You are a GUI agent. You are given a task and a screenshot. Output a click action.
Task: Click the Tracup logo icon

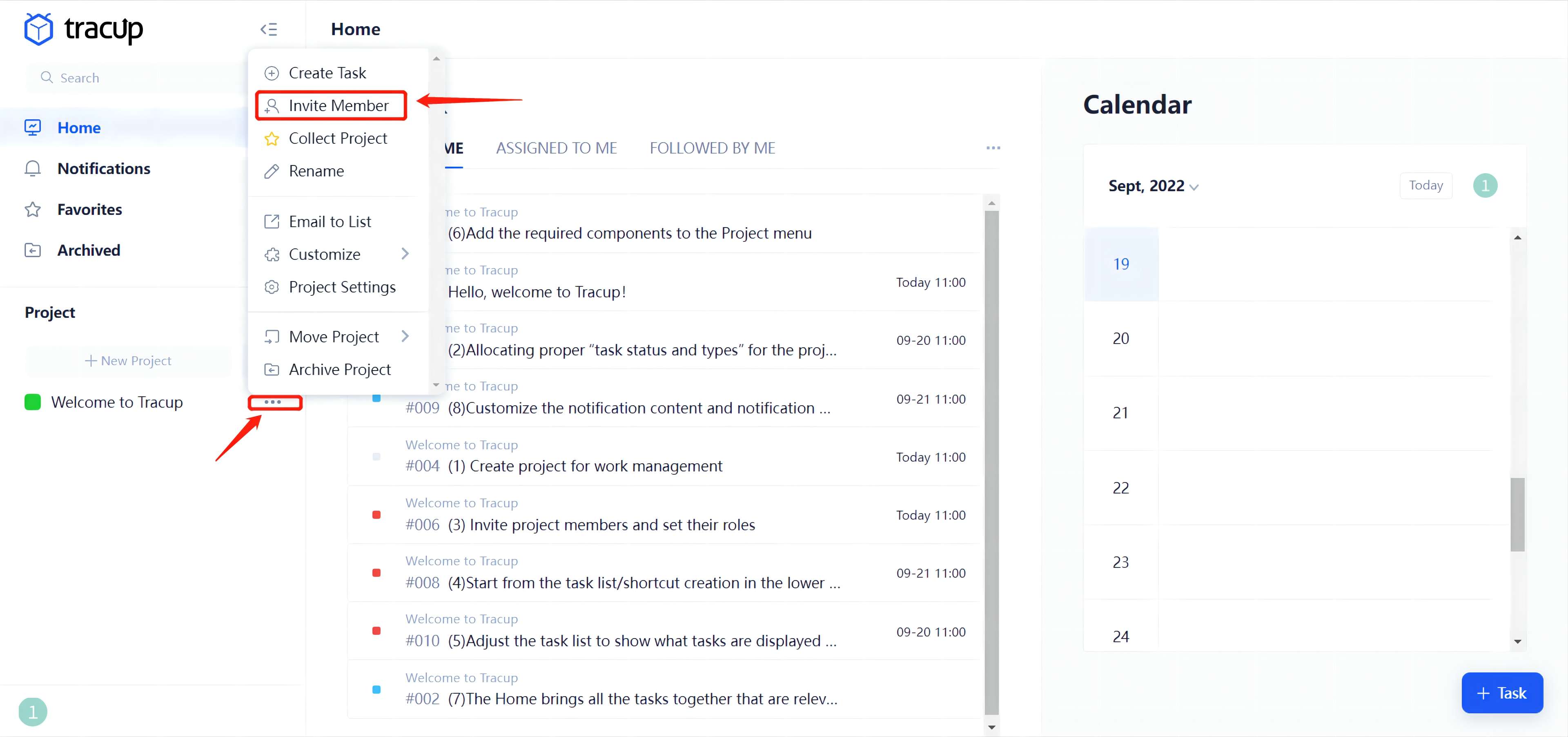tap(39, 29)
